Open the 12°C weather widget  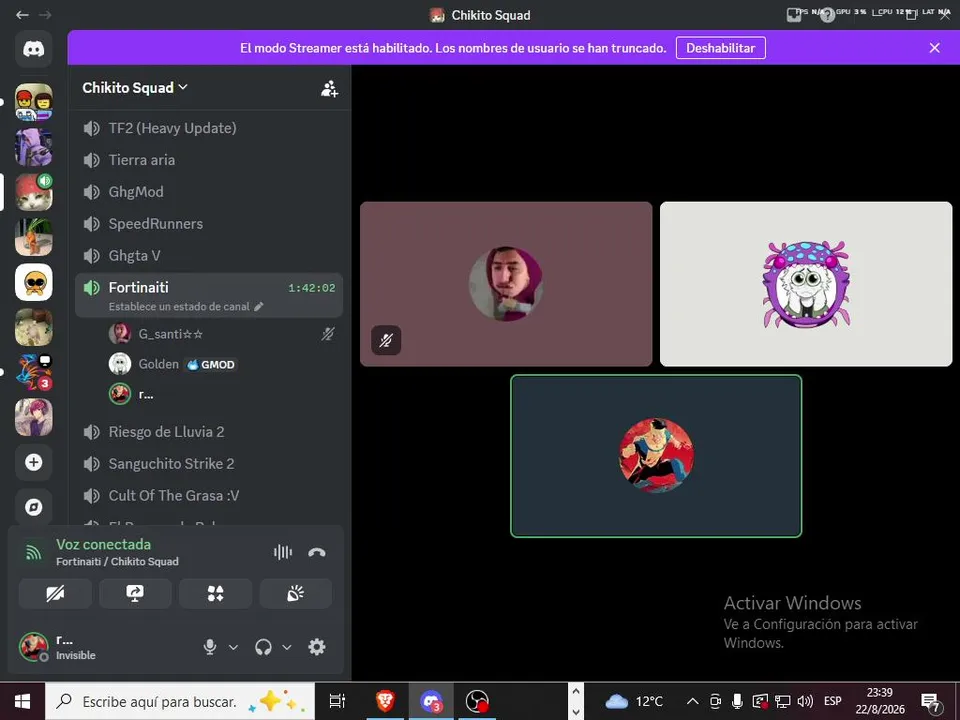pyautogui.click(x=634, y=702)
